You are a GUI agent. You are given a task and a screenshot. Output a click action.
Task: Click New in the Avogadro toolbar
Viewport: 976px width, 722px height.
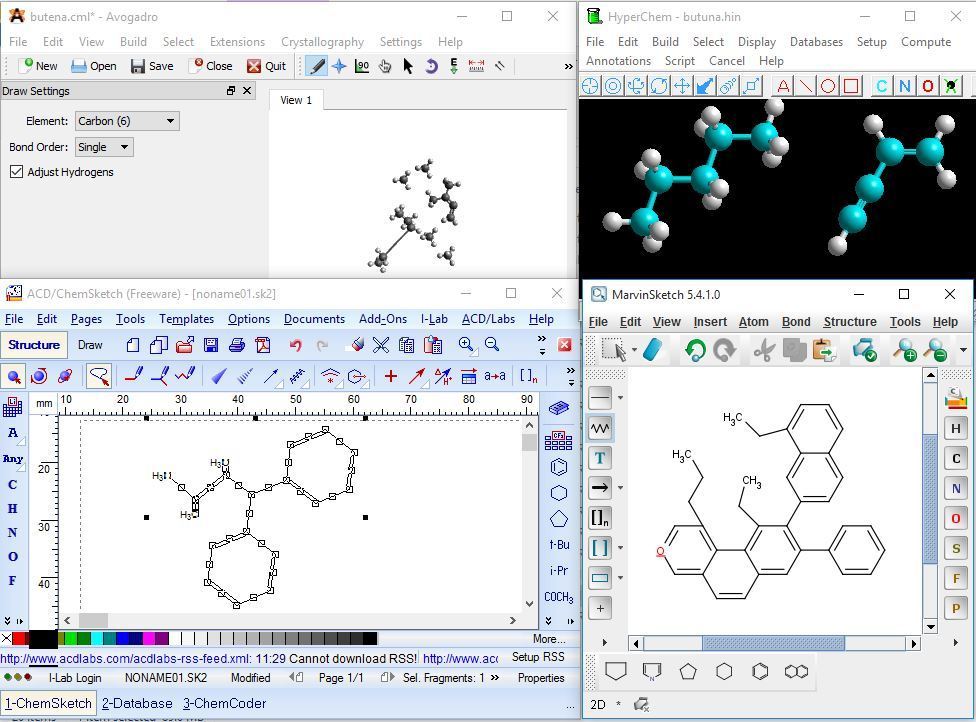(x=39, y=66)
